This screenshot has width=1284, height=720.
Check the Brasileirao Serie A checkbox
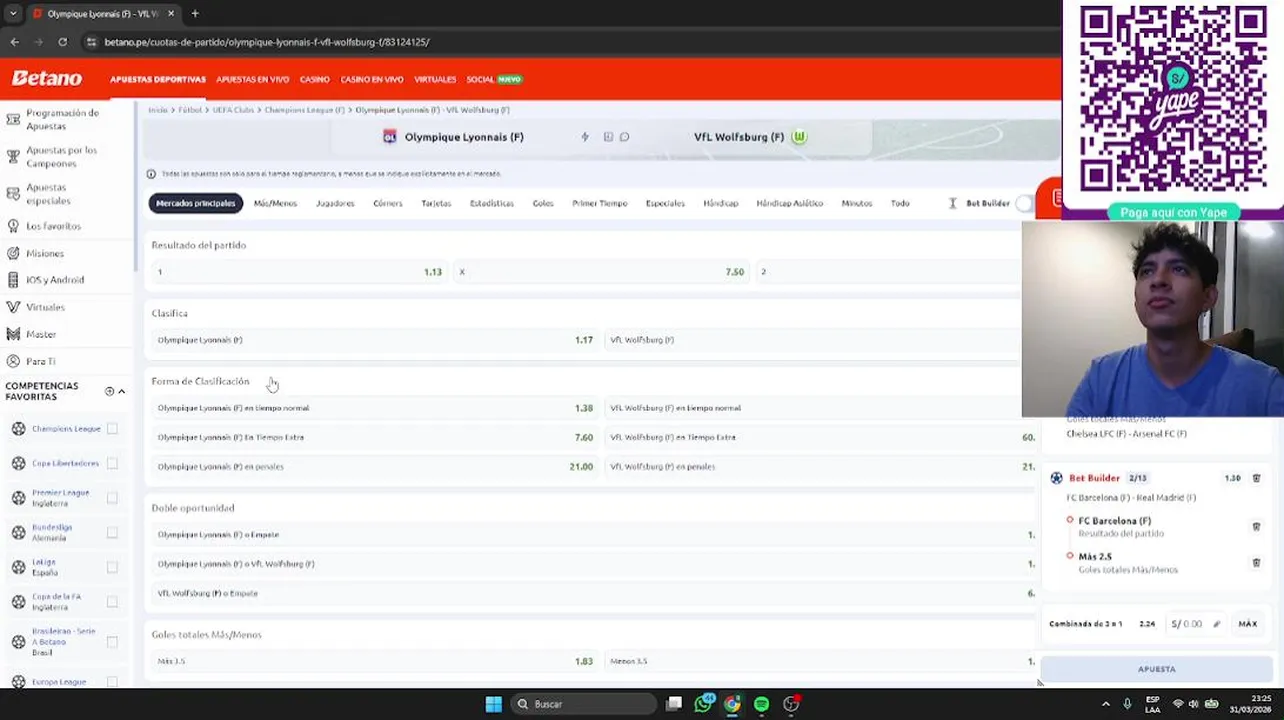click(x=112, y=642)
